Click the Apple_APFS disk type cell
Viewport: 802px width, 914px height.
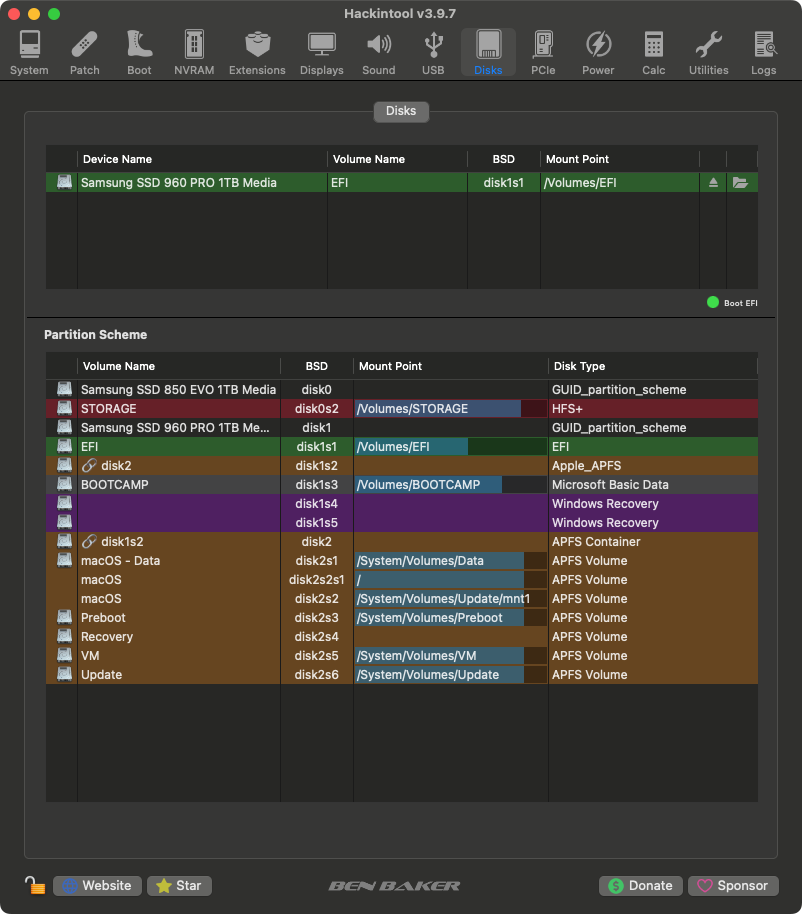click(x=653, y=466)
